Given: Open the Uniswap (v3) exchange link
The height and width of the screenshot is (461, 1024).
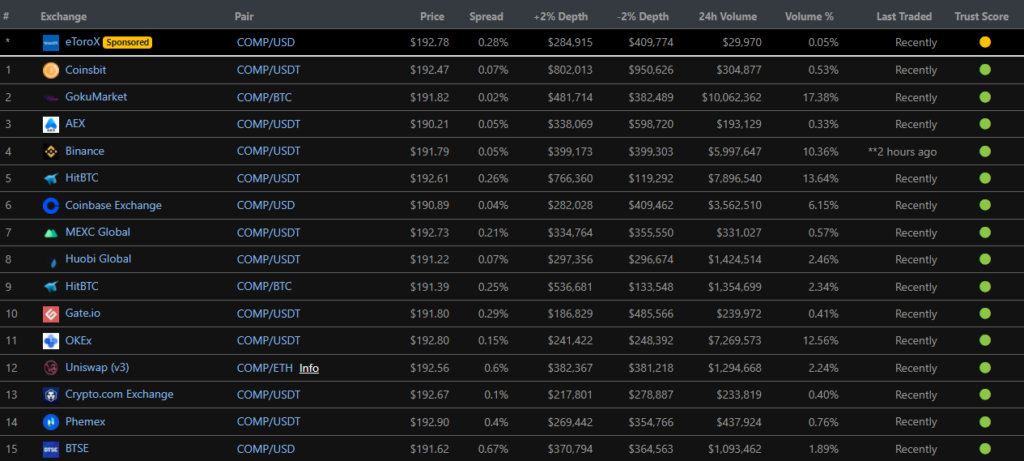Looking at the screenshot, I should click(x=97, y=368).
